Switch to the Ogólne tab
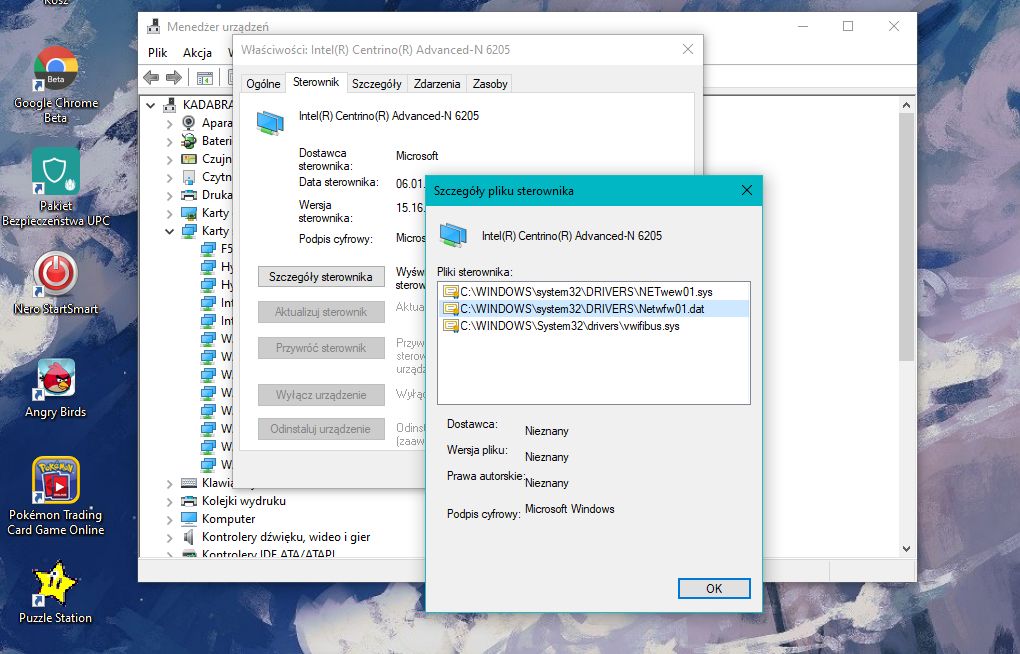Viewport: 1020px width, 654px height. coord(263,83)
